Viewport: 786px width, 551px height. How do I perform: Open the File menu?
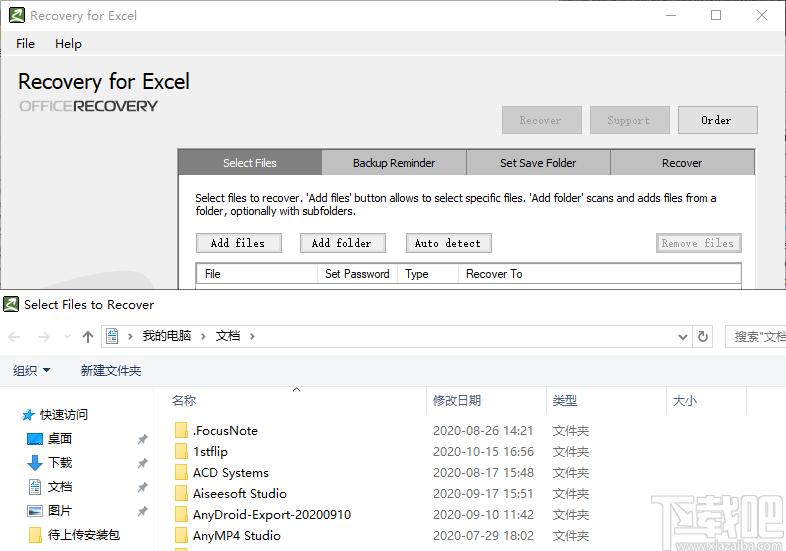[25, 44]
